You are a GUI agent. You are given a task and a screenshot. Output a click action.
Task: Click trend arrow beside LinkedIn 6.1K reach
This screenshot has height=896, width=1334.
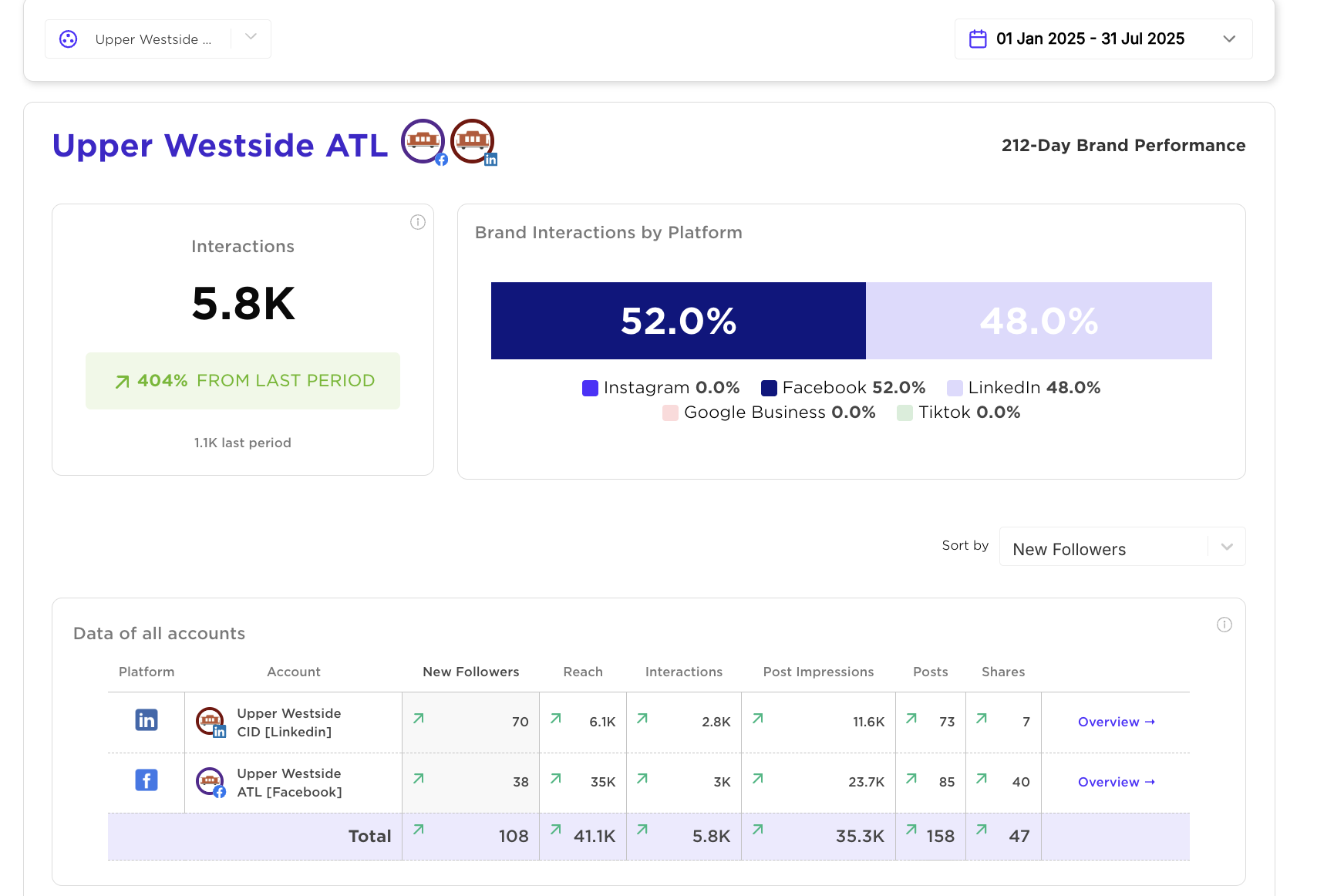(556, 718)
